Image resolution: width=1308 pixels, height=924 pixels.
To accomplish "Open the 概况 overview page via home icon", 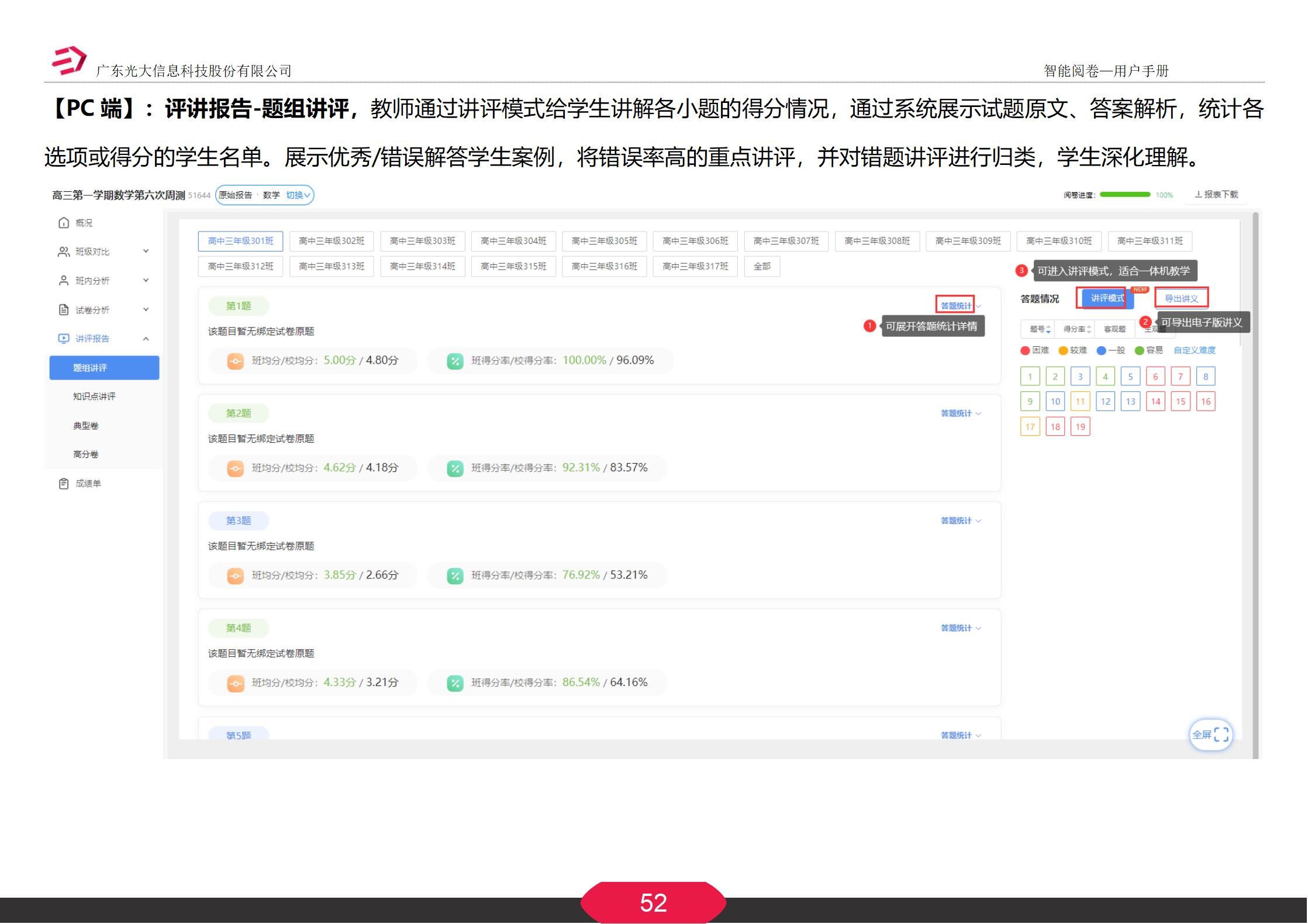I will click(x=64, y=223).
